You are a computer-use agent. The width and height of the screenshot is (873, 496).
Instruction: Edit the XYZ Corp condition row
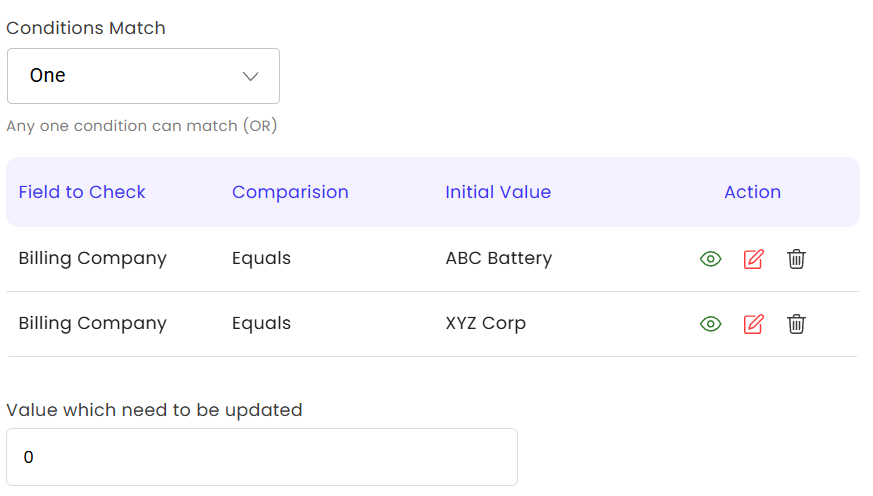pos(753,324)
